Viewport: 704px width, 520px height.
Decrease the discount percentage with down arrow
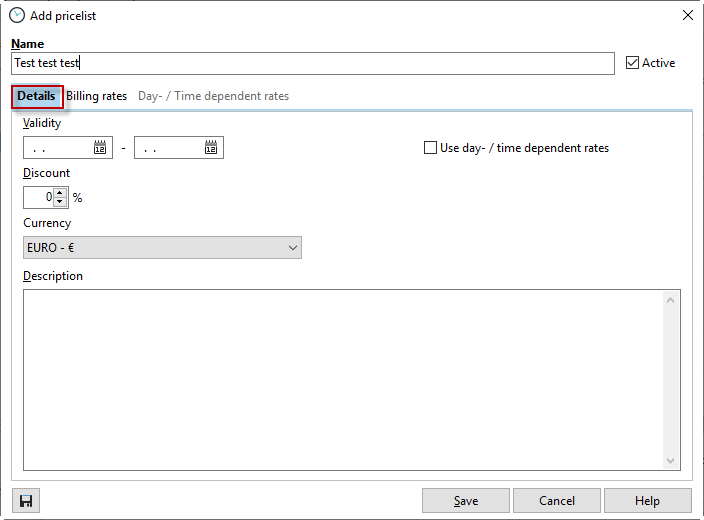point(59,202)
